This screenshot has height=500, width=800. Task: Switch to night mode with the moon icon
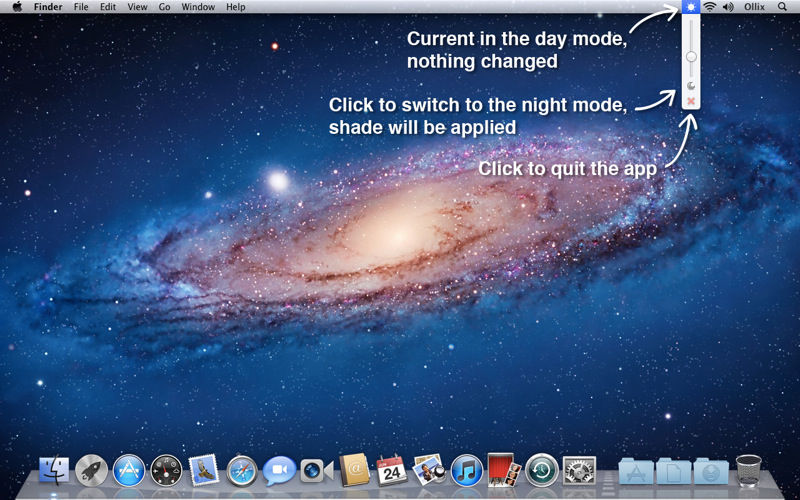[x=691, y=86]
